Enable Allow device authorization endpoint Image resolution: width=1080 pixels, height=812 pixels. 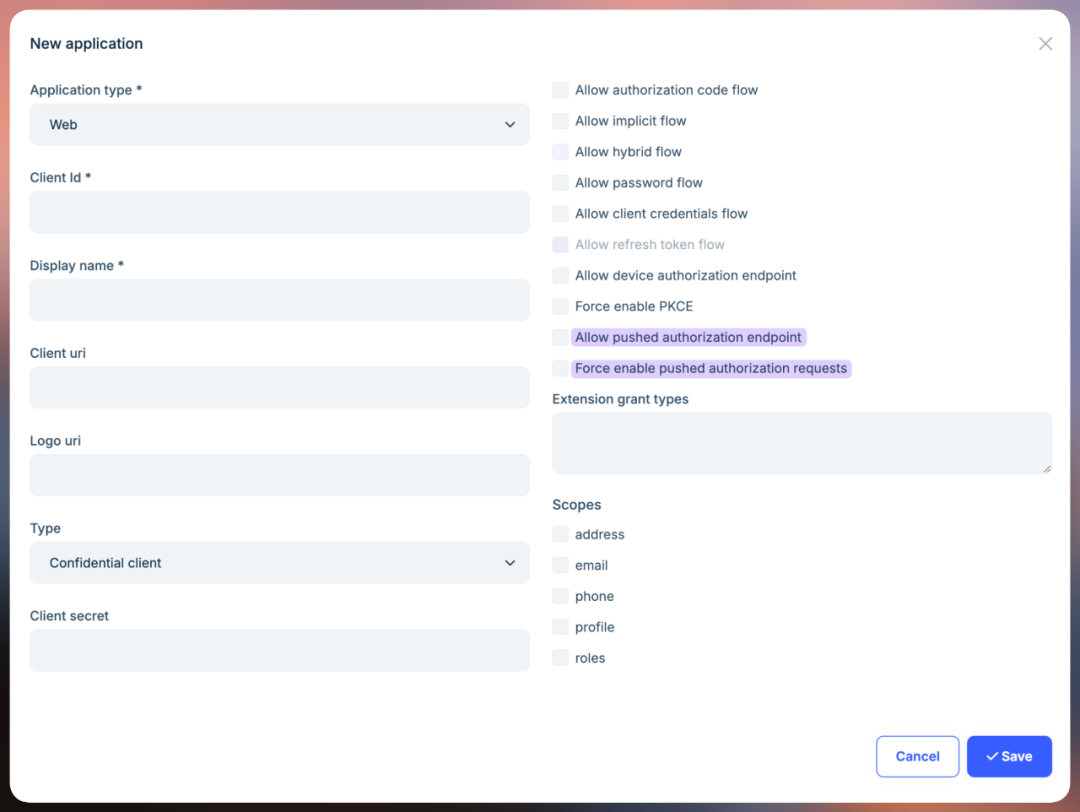coord(560,275)
